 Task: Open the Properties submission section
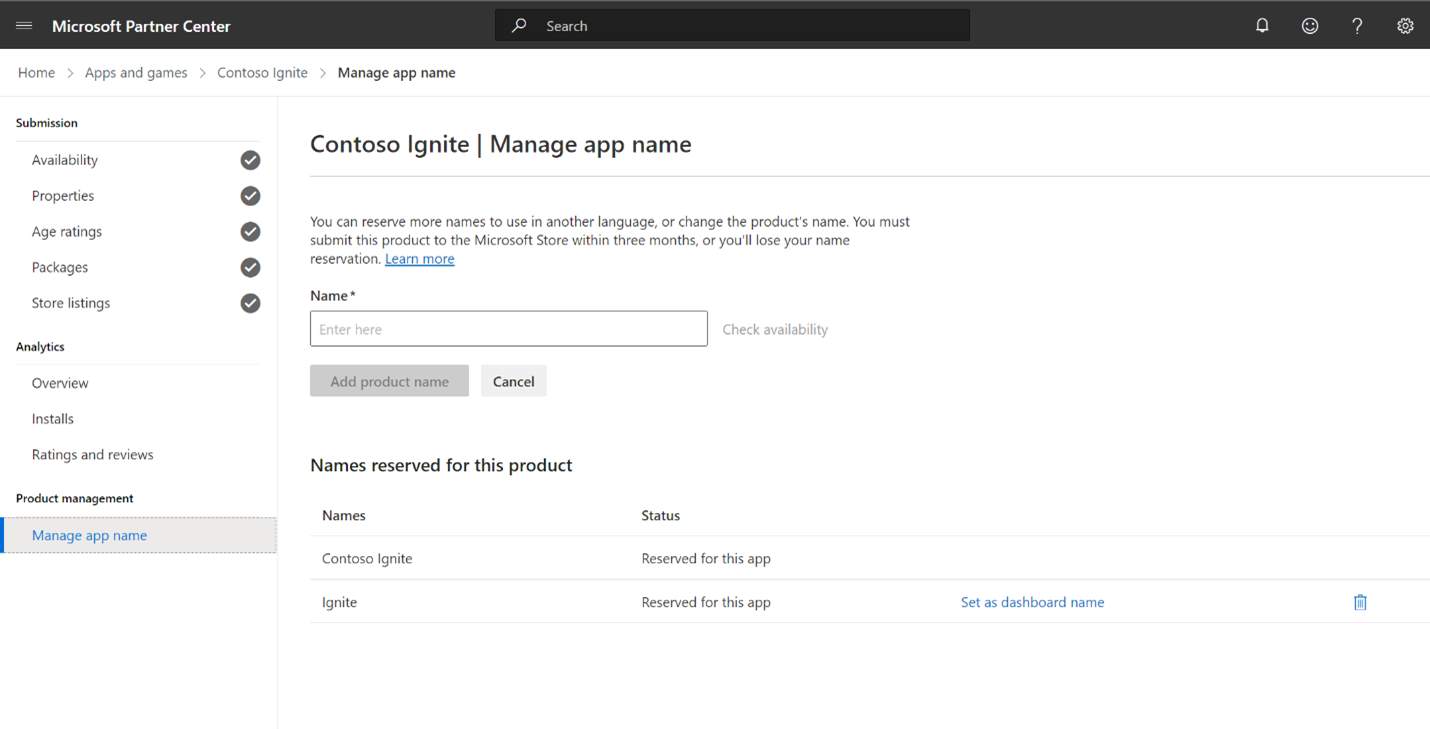[x=63, y=196]
